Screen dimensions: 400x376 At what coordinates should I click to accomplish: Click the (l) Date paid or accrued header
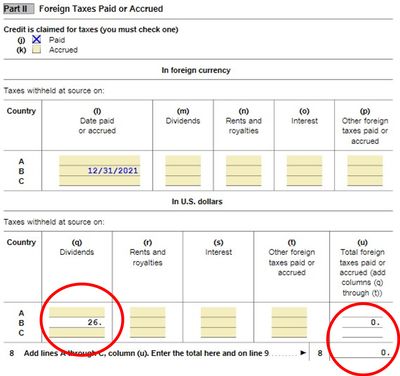click(97, 121)
